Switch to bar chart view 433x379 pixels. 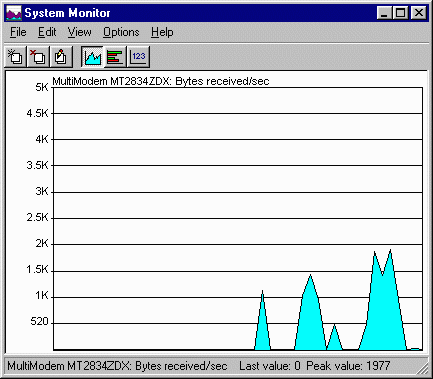coord(115,57)
